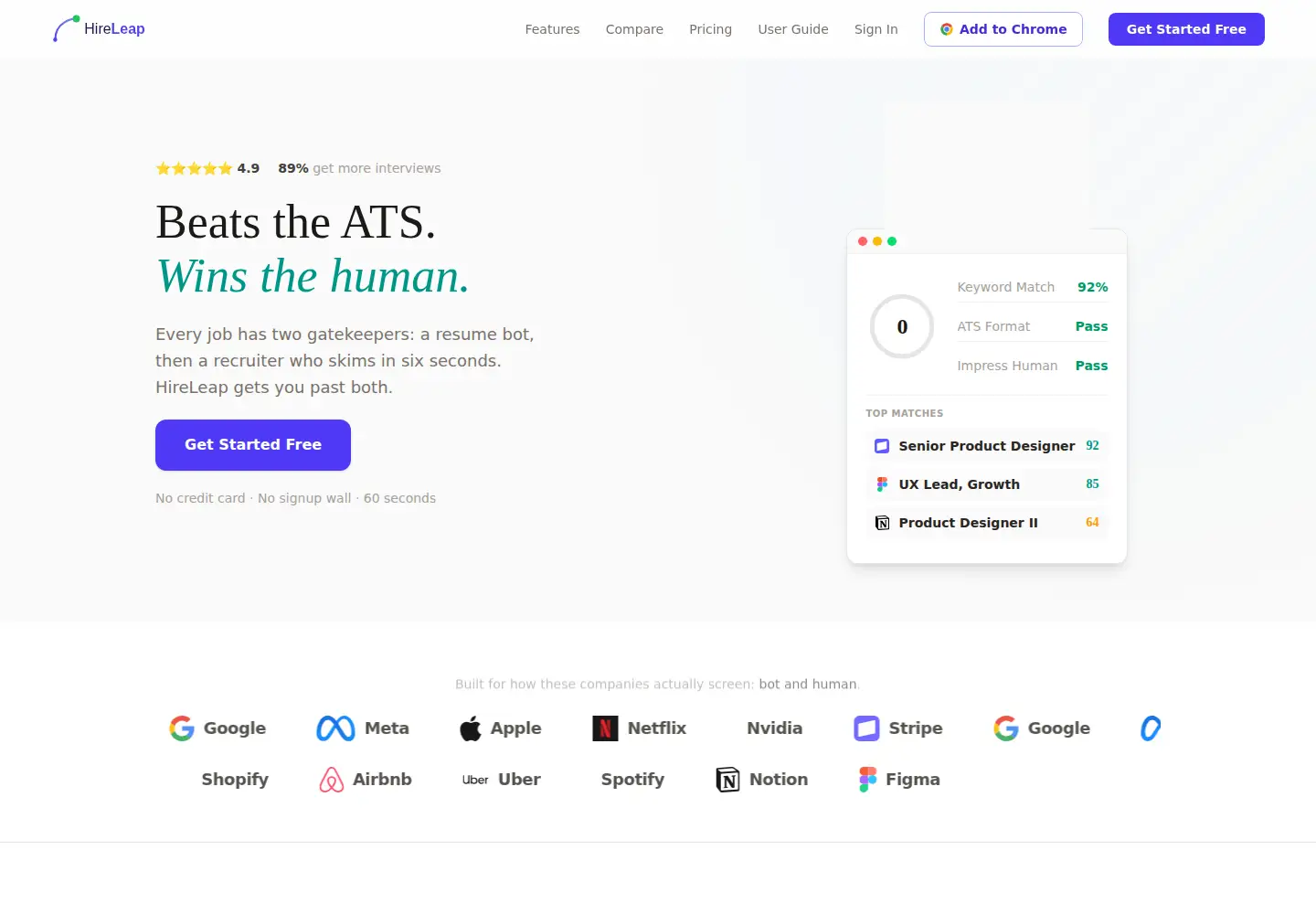Screen dimensions: 1316x914
Task: Click hero Get Started Free button
Action: click(253, 445)
